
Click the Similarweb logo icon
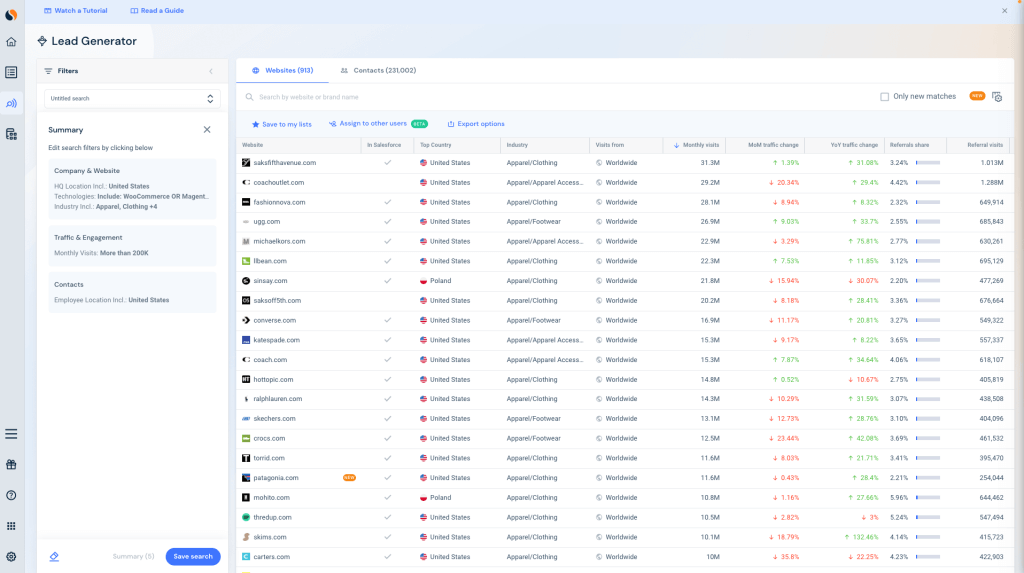point(11,14)
